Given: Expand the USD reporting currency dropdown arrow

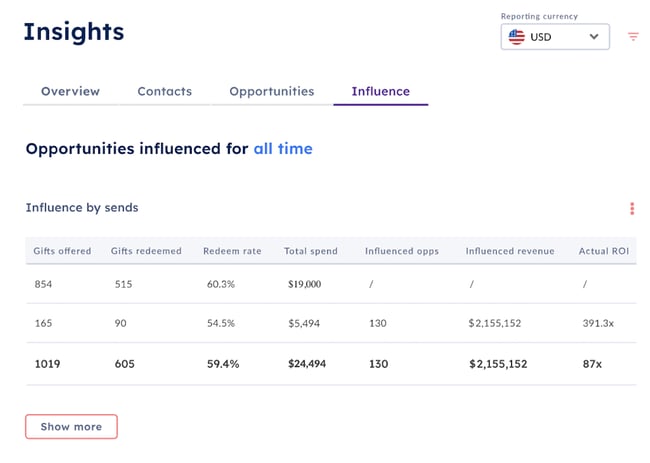Looking at the screenshot, I should 594,37.
